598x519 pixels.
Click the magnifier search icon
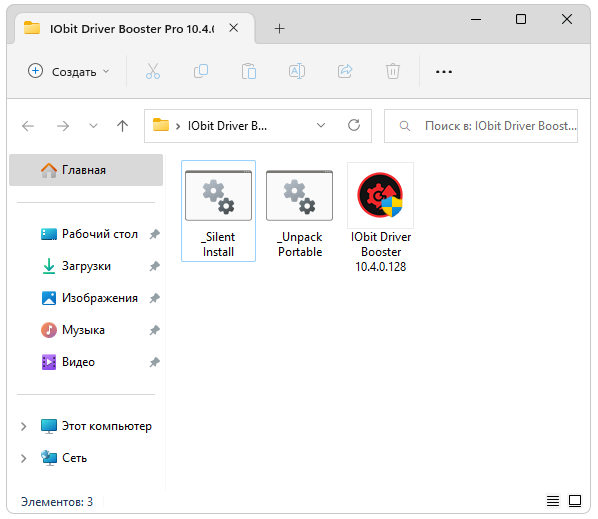click(405, 126)
